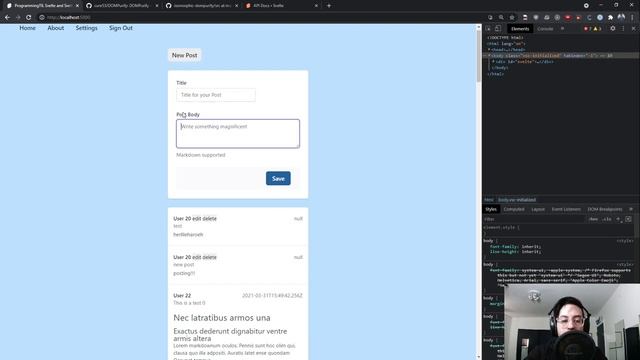Screen dimensions: 640x360
Task: Click the Home navigation link
Action: 27,28
